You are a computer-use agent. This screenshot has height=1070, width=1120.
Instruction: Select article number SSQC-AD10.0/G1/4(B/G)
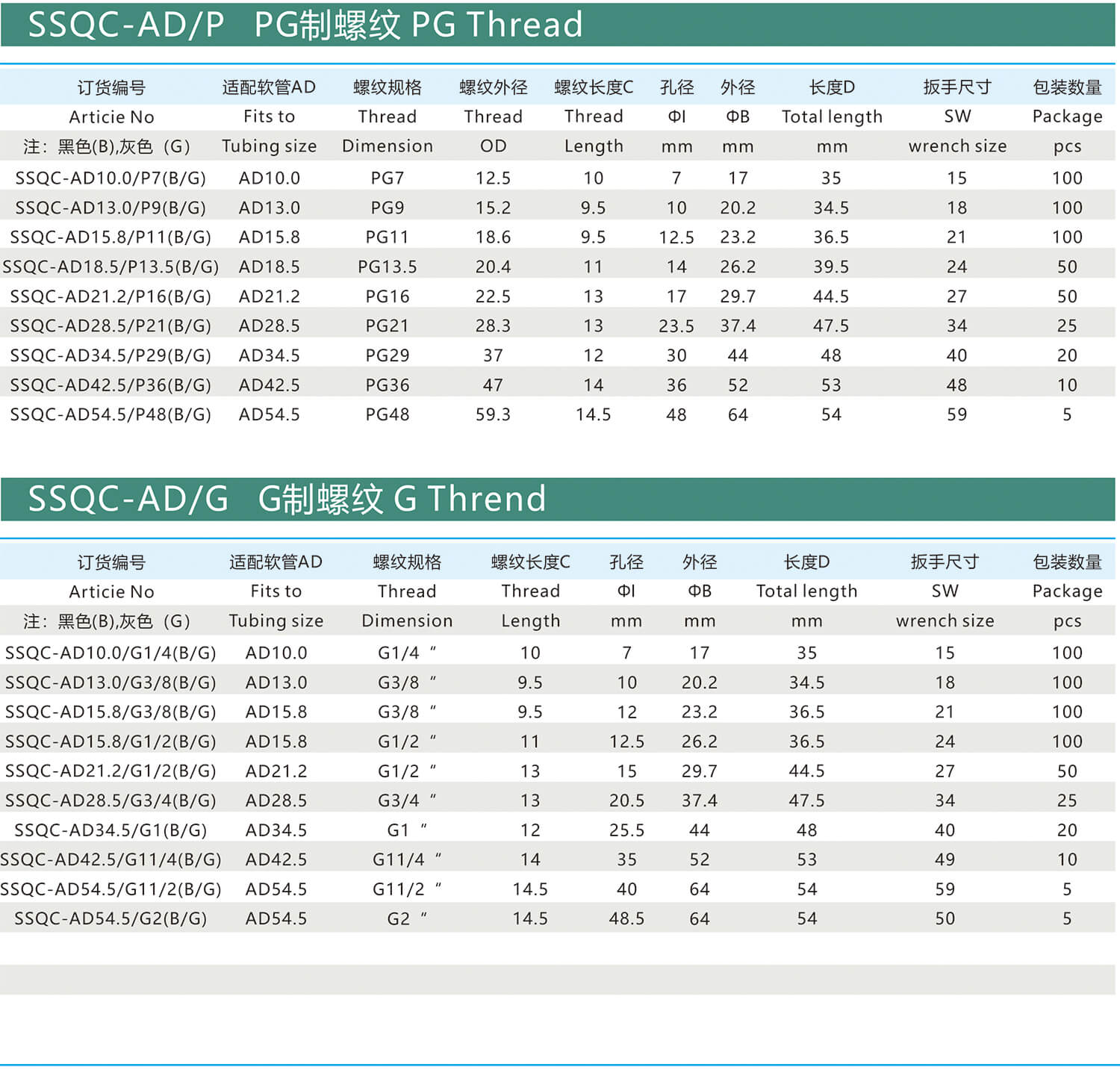[x=111, y=653]
